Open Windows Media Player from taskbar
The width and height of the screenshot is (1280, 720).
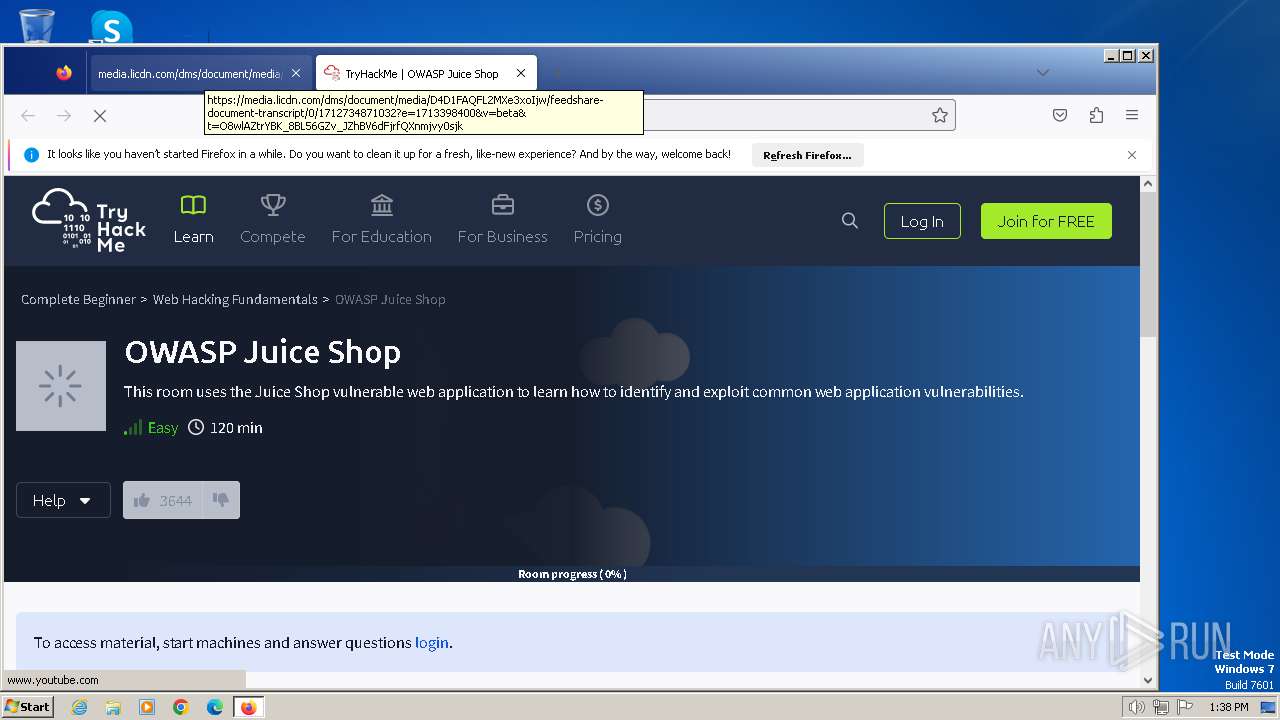point(147,707)
